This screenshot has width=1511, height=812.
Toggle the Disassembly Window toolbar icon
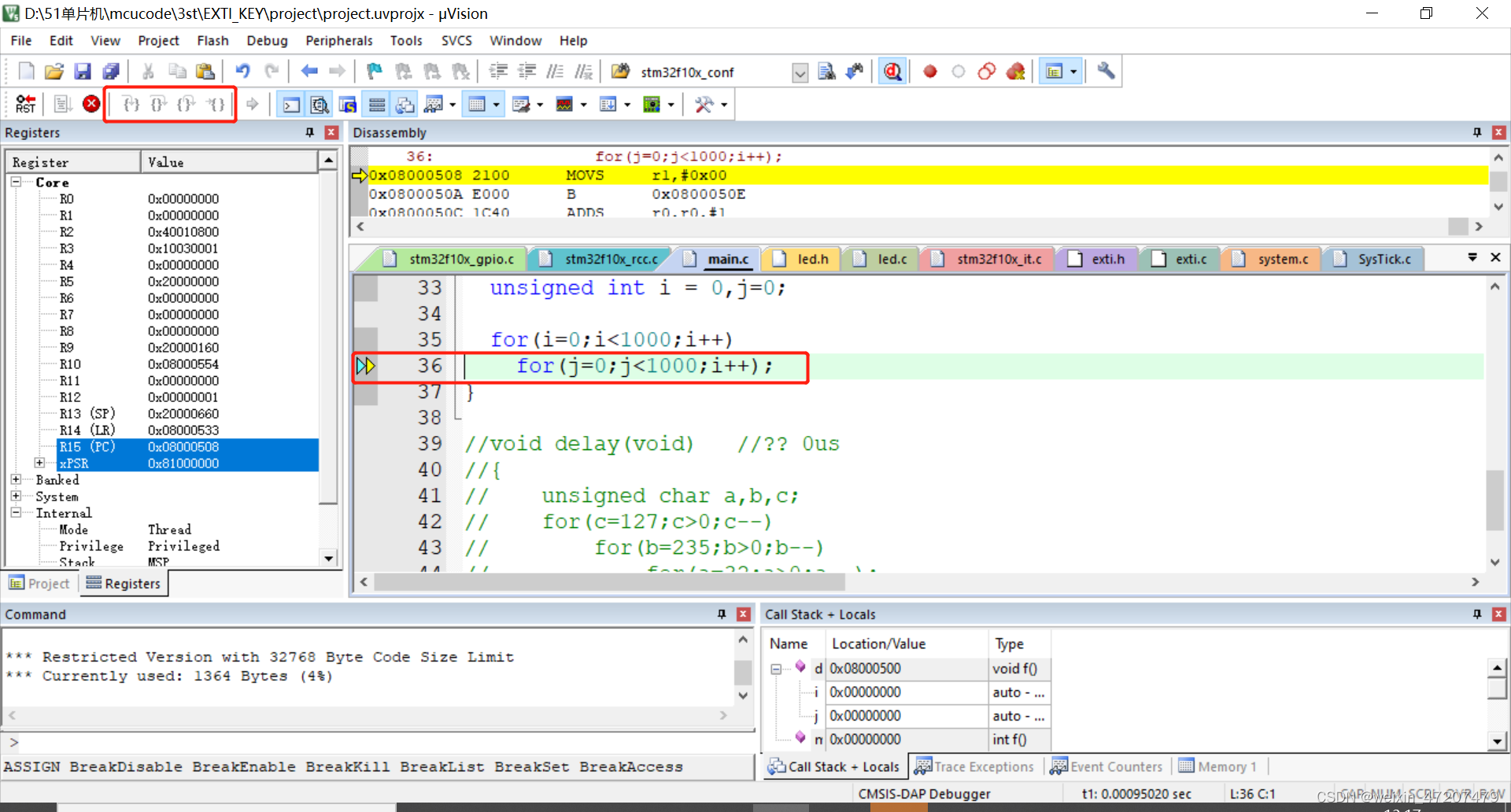320,103
